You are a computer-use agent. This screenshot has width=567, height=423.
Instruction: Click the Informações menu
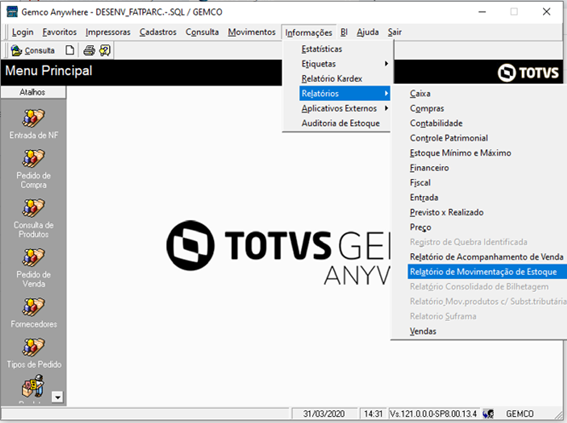point(308,32)
